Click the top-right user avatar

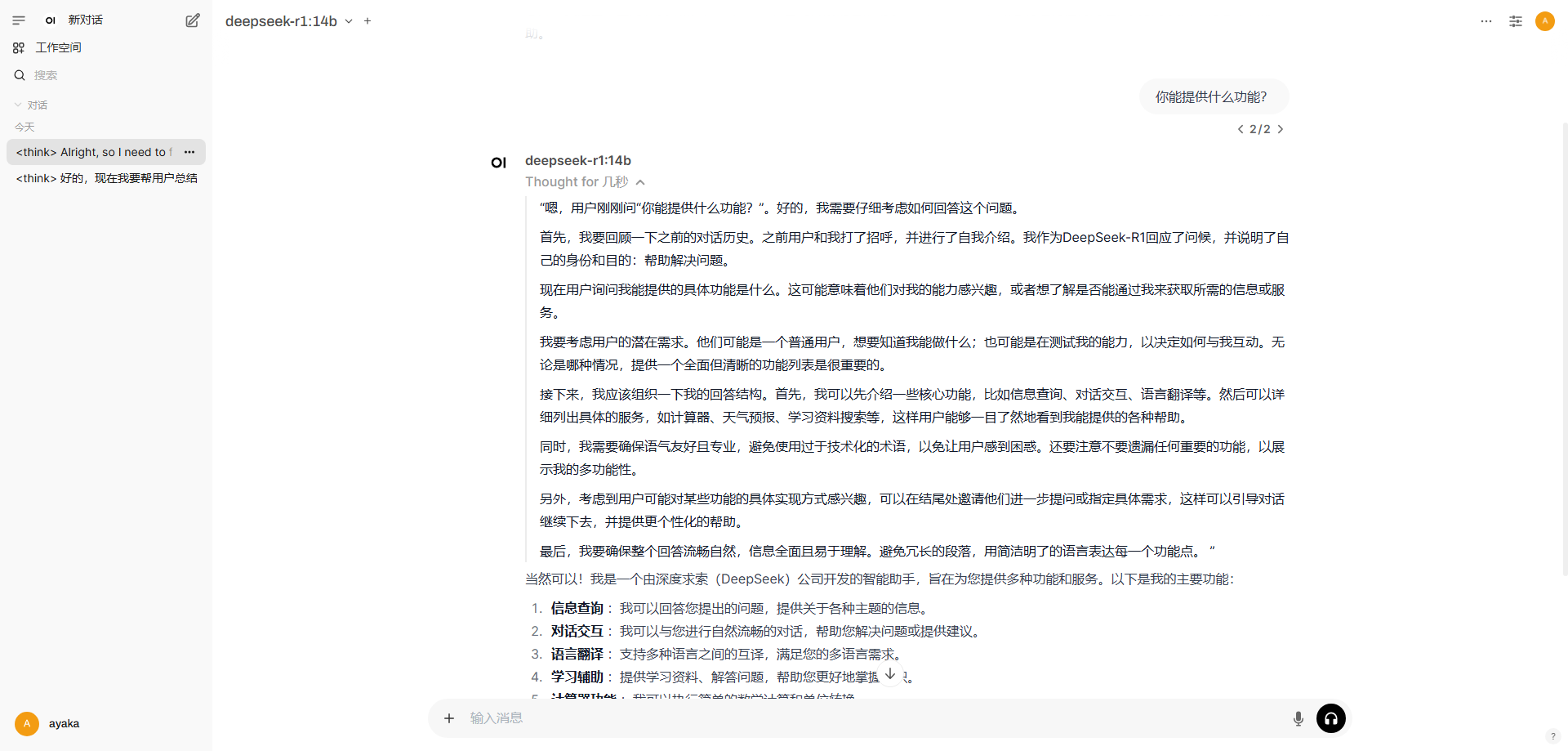click(x=1545, y=21)
